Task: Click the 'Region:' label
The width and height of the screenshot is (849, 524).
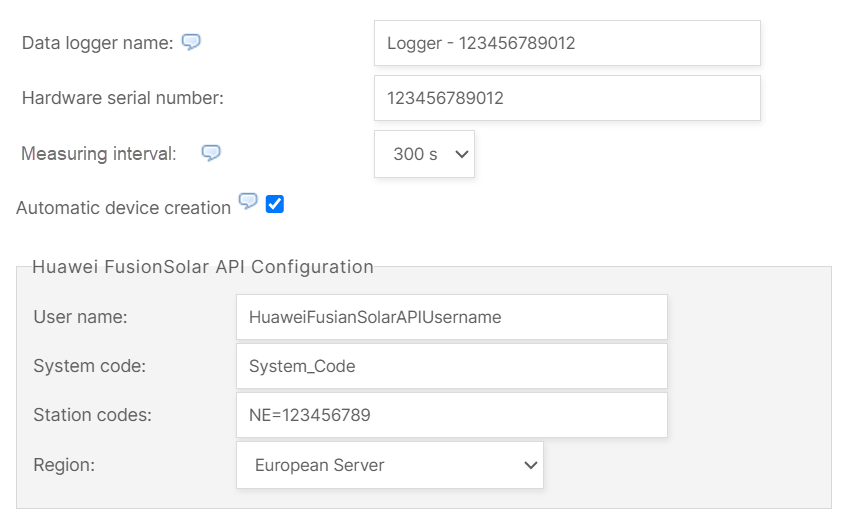Action: pos(64,465)
